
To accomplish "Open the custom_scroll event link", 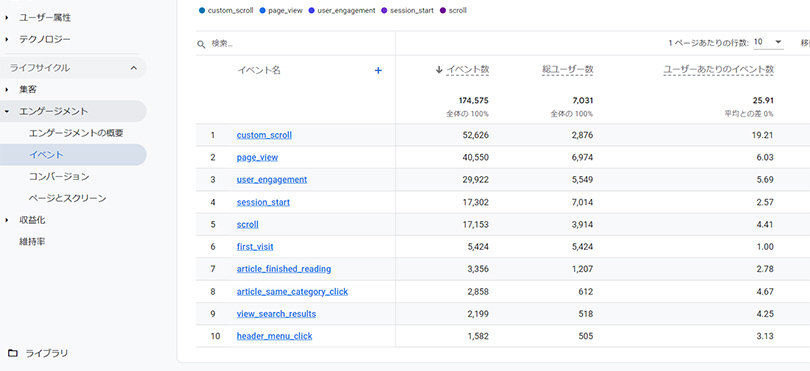I will 264,135.
